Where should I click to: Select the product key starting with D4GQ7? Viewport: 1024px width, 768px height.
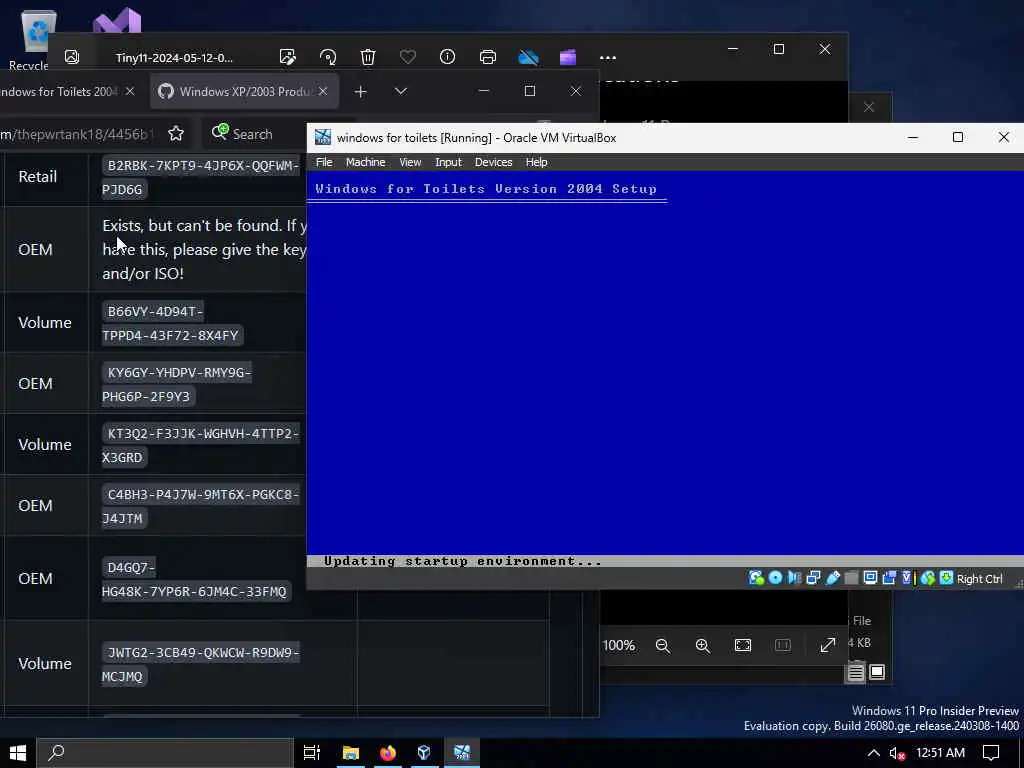coord(195,579)
